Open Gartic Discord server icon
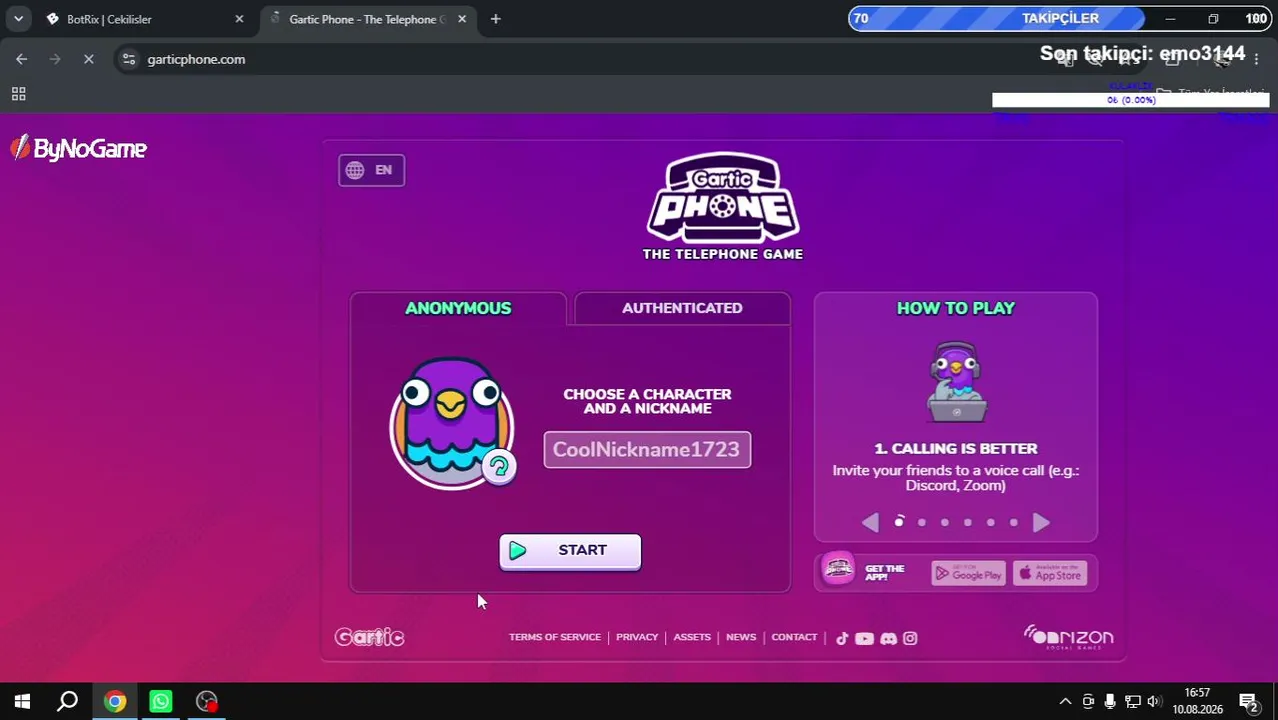Image resolution: width=1278 pixels, height=720 pixels. (888, 638)
